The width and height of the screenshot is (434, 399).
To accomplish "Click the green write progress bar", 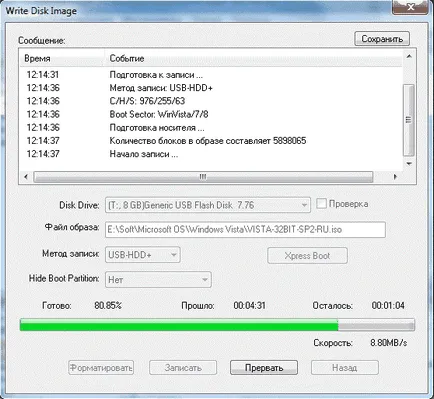I will (x=217, y=325).
